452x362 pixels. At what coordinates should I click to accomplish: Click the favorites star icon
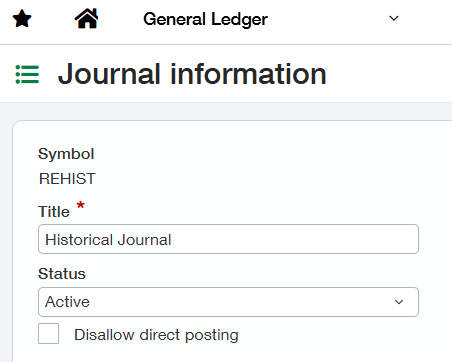click(x=22, y=19)
